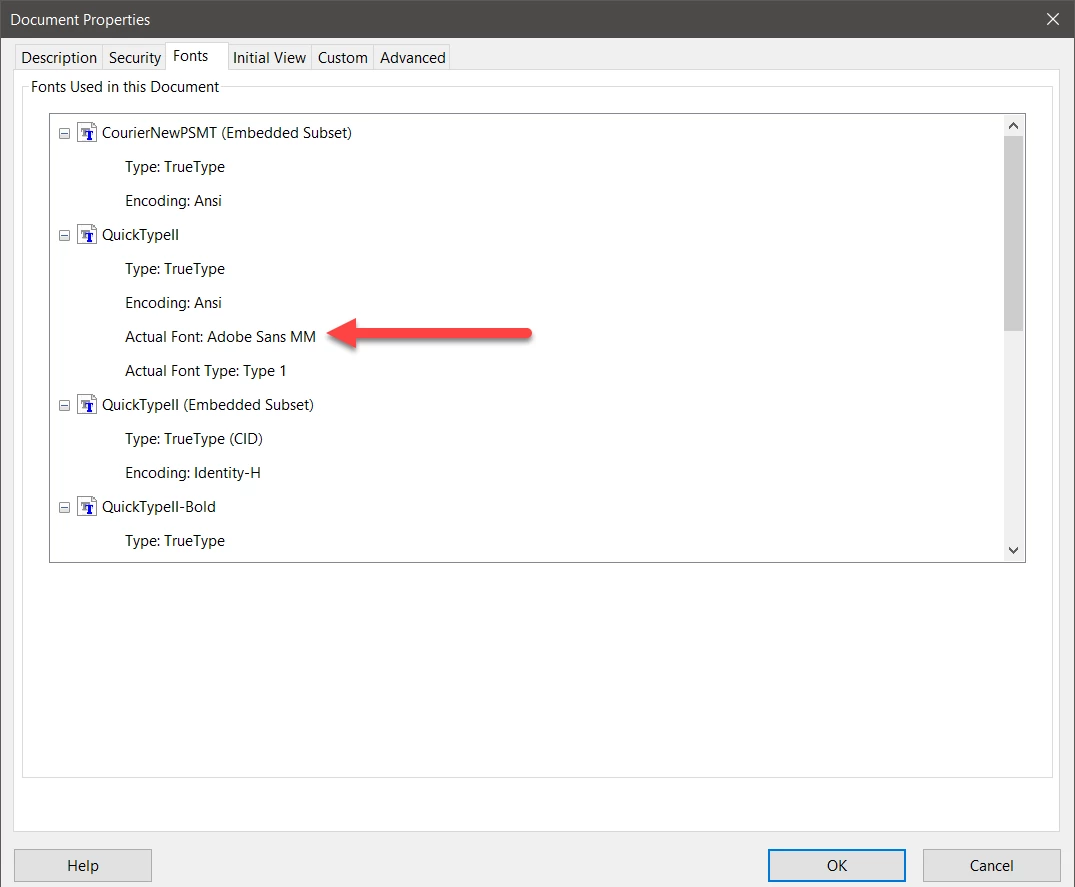Open the Custom tab

pyautogui.click(x=342, y=58)
